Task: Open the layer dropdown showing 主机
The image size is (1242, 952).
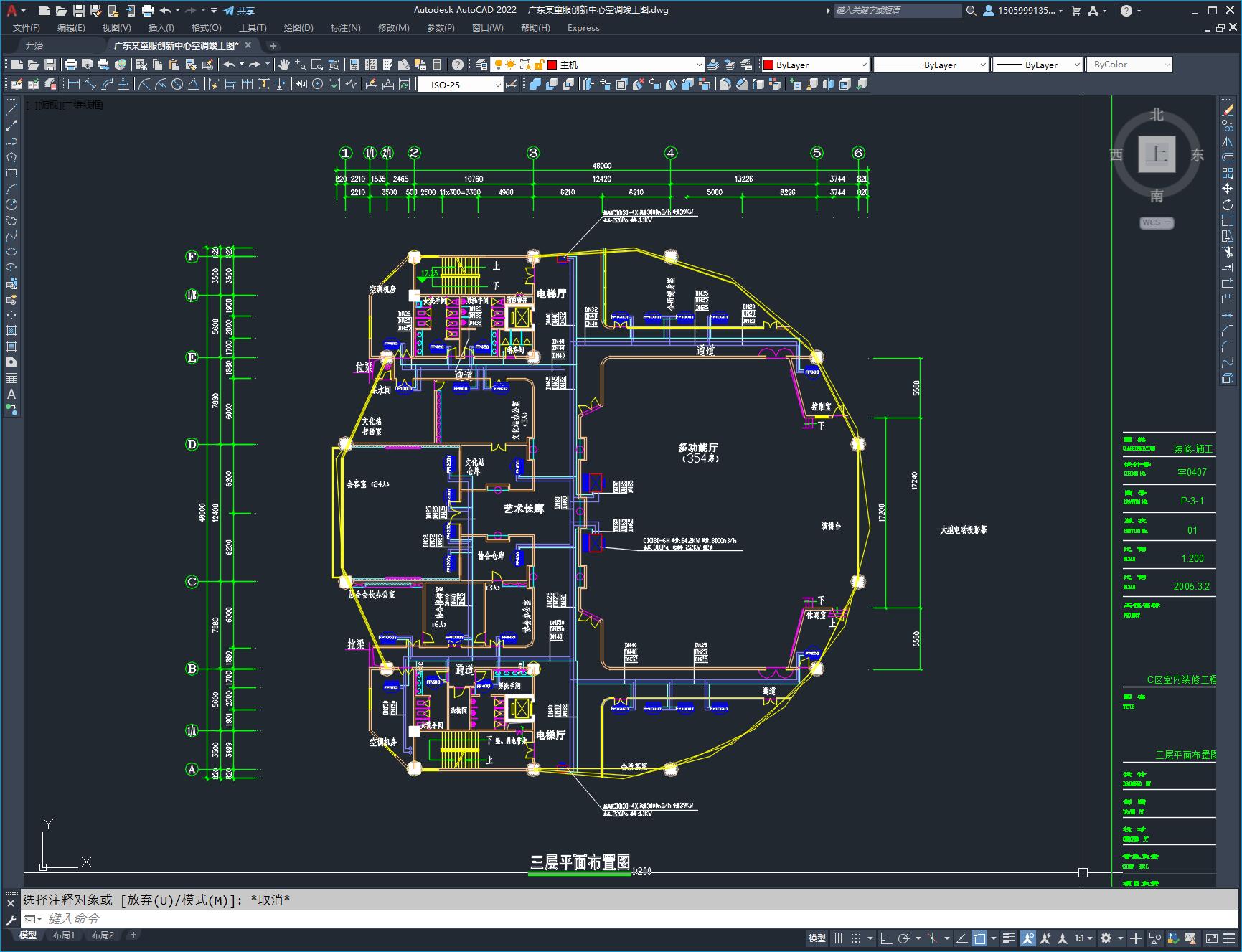Action: click(x=598, y=65)
